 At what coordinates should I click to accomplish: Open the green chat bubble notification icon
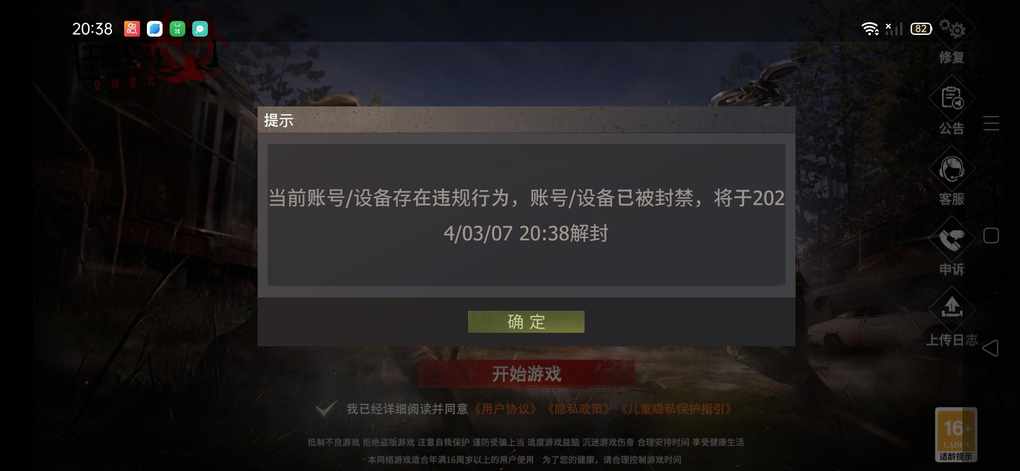tap(200, 29)
